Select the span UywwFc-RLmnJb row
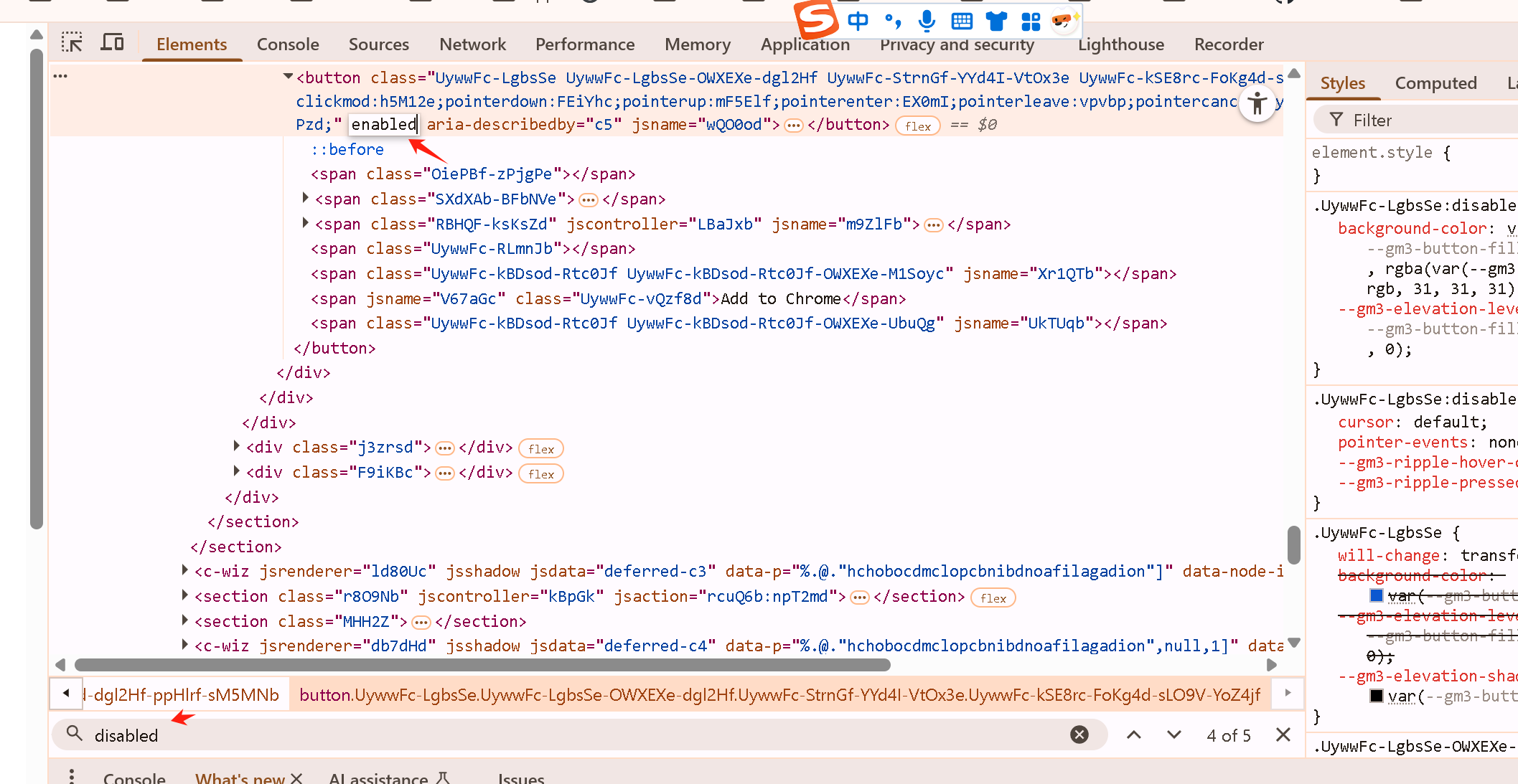Image resolution: width=1518 pixels, height=784 pixels. (473, 248)
